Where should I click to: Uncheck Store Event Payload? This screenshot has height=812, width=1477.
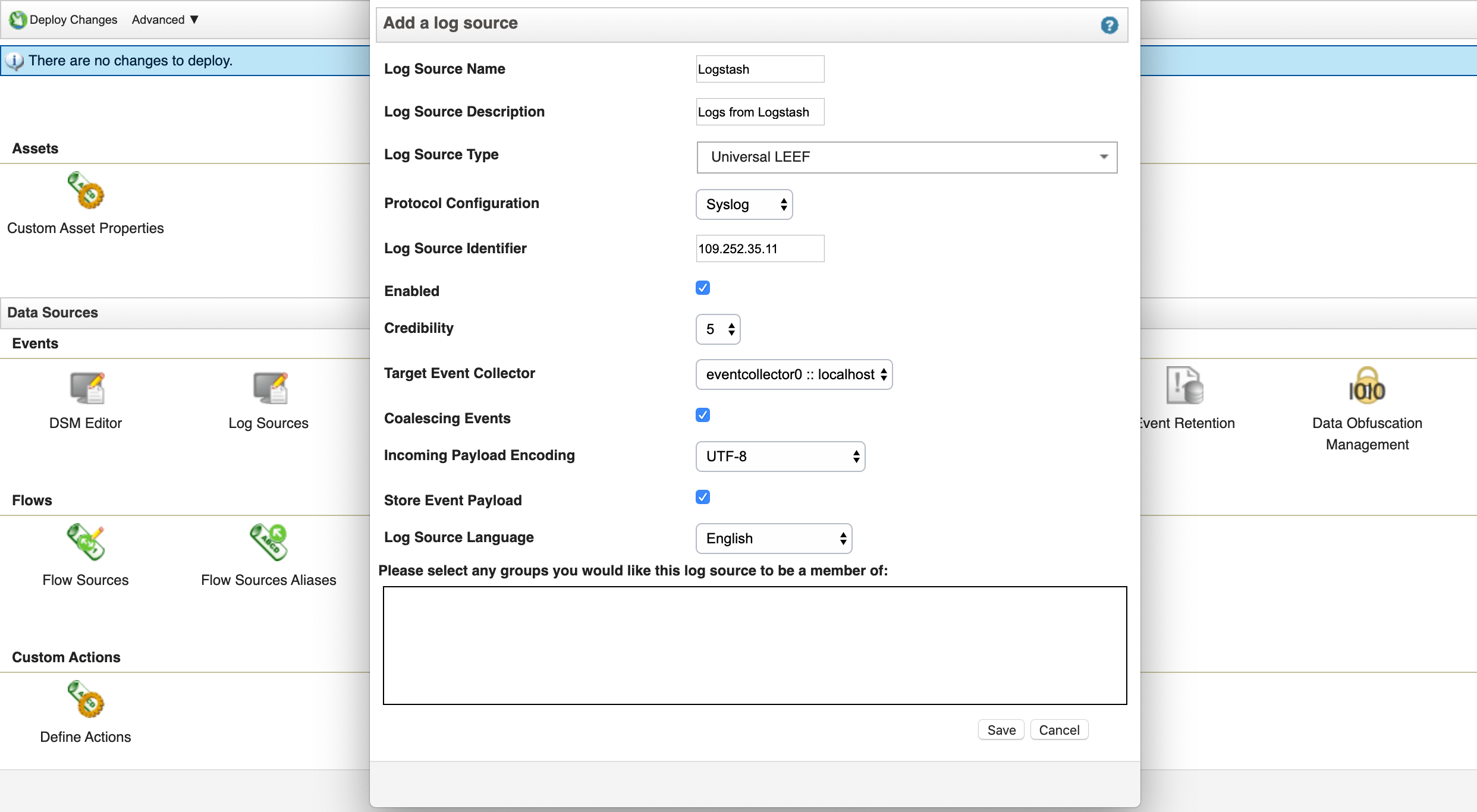pyautogui.click(x=703, y=497)
